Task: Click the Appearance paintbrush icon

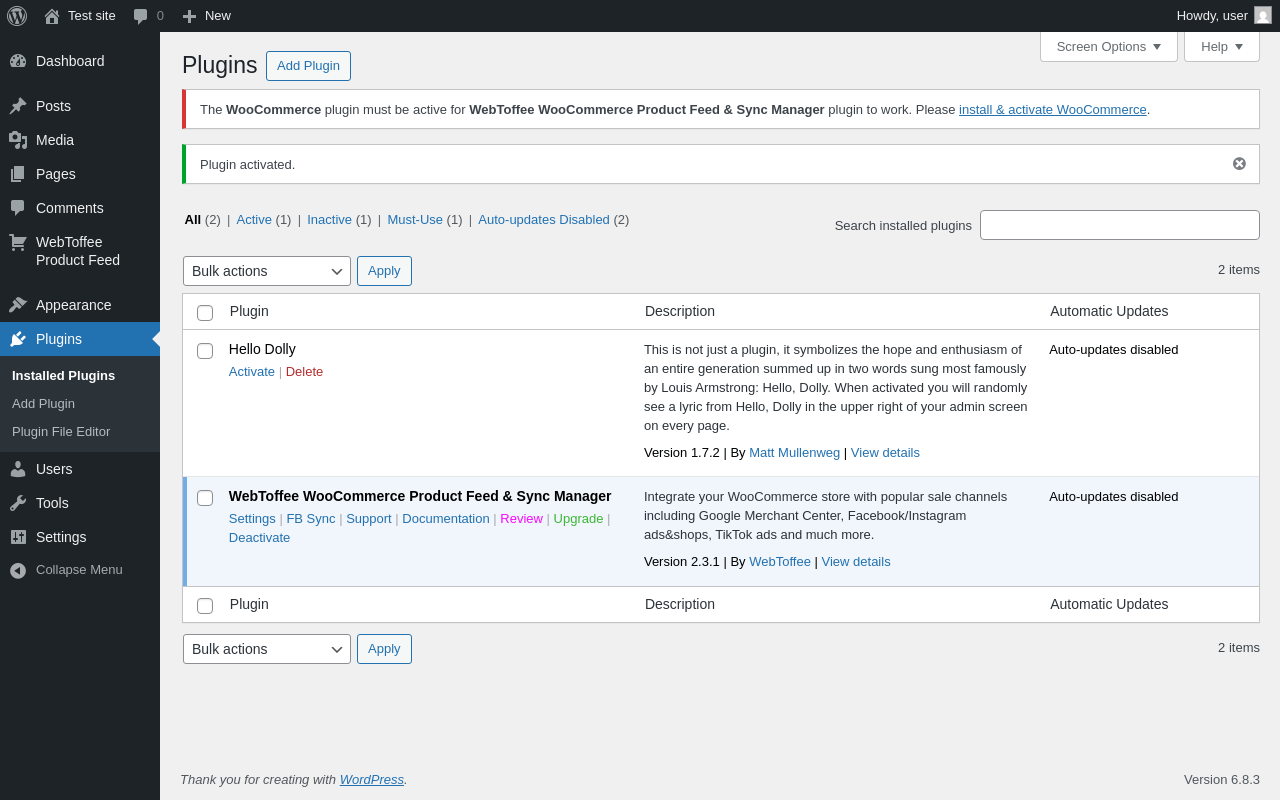Action: tap(18, 305)
